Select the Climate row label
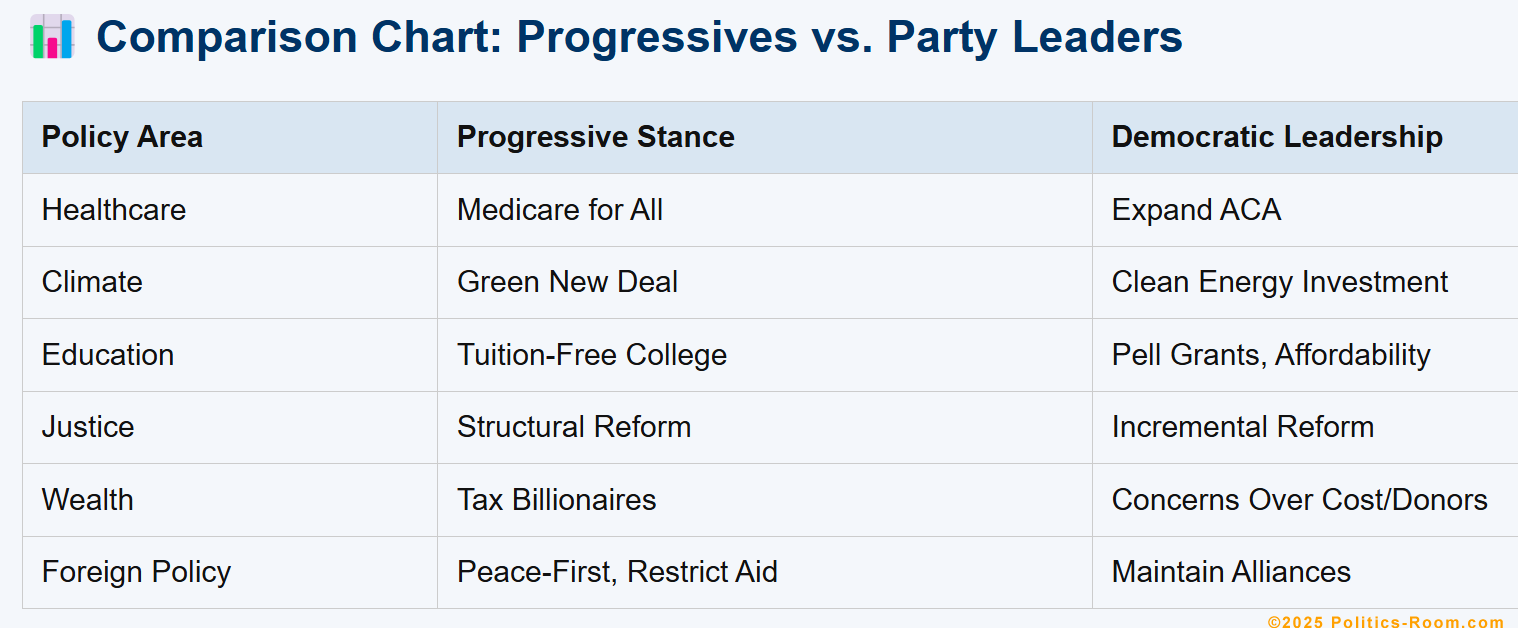1518x628 pixels. (x=92, y=282)
